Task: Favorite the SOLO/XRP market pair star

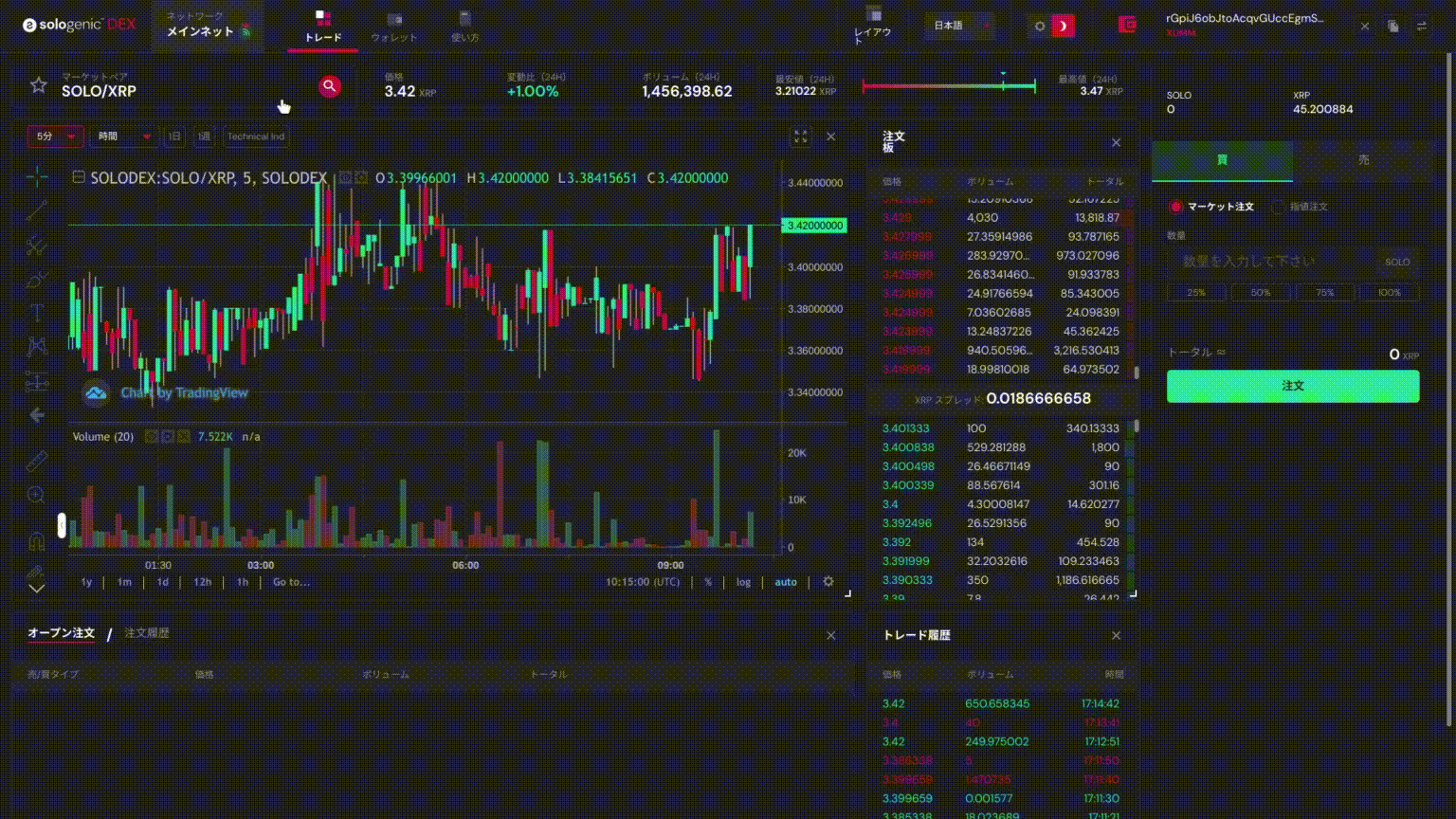Action: pos(38,85)
